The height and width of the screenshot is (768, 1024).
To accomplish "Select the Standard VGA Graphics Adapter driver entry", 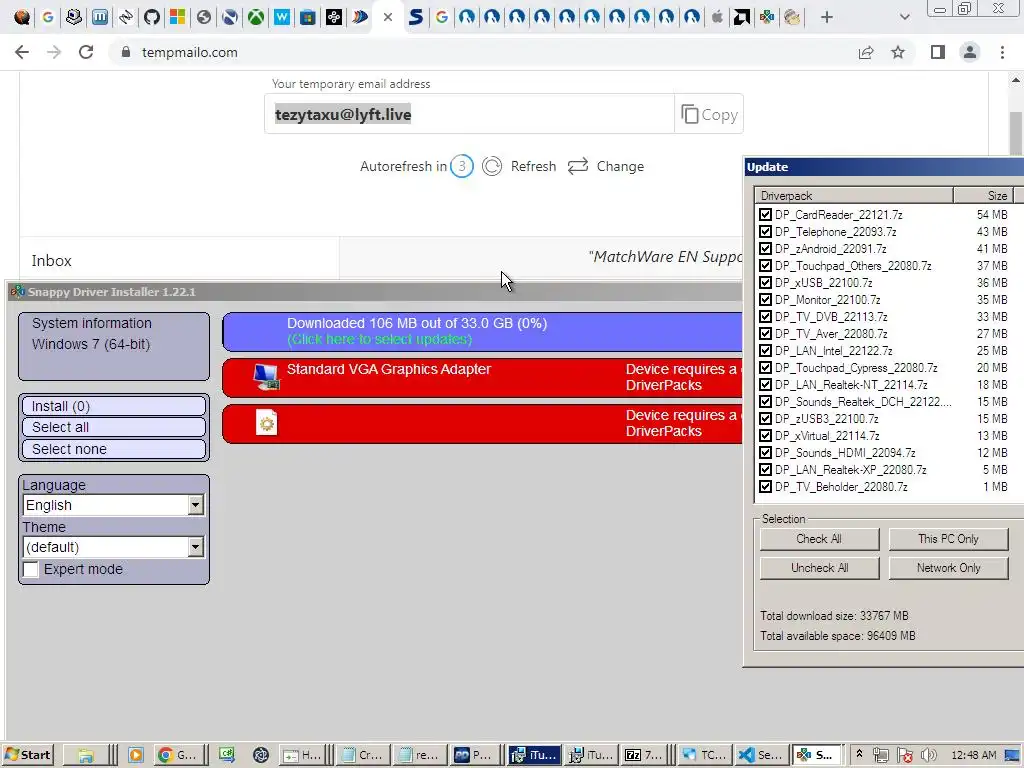I will tap(482, 377).
